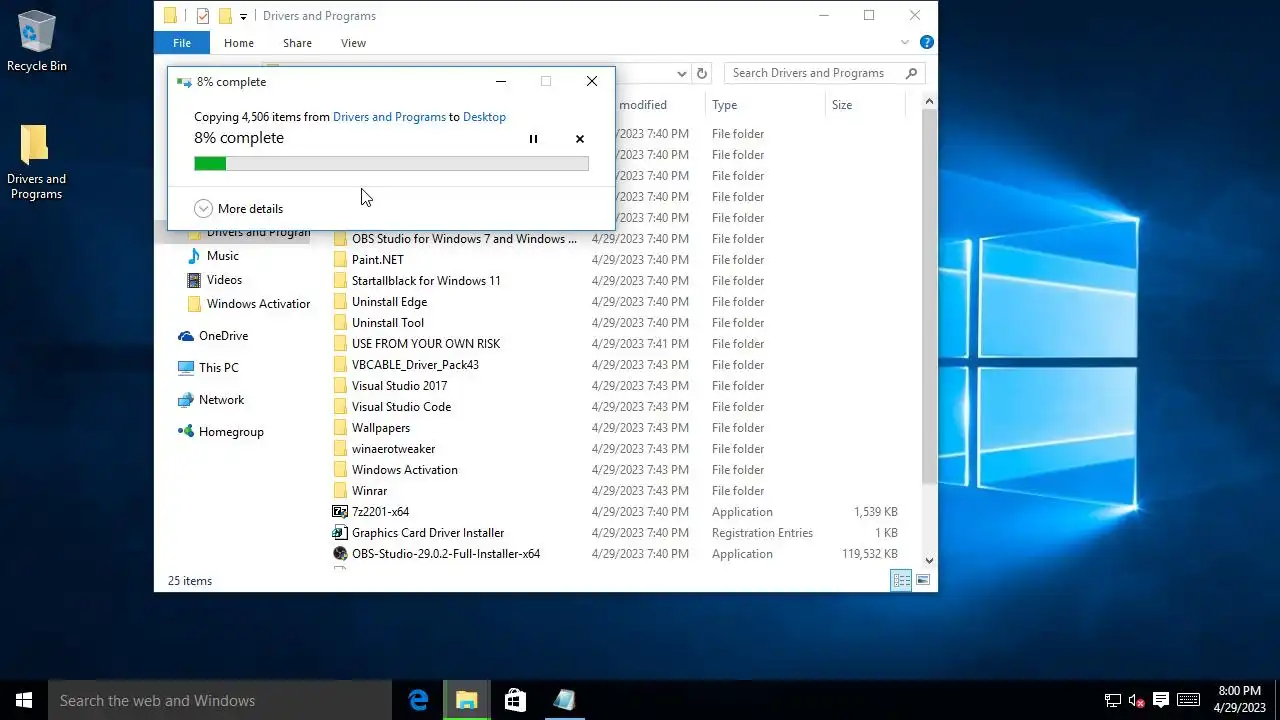1280x720 pixels.
Task: Open Customize Quick Access Toolbar dropdown
Action: [x=243, y=16]
